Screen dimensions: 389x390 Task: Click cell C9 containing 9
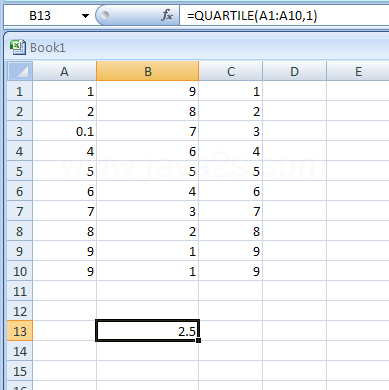pyautogui.click(x=231, y=251)
